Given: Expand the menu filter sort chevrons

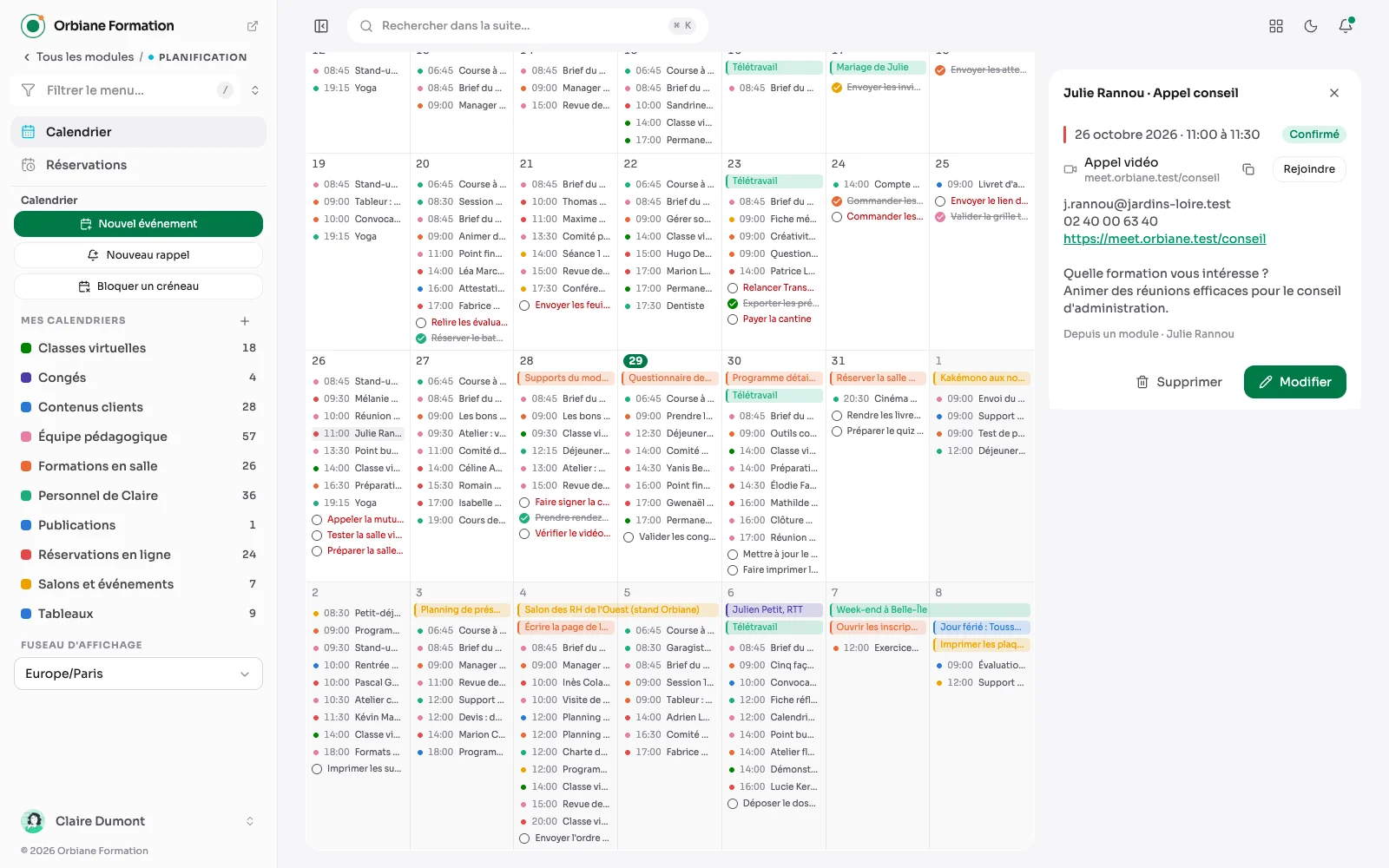Looking at the screenshot, I should click(255, 90).
